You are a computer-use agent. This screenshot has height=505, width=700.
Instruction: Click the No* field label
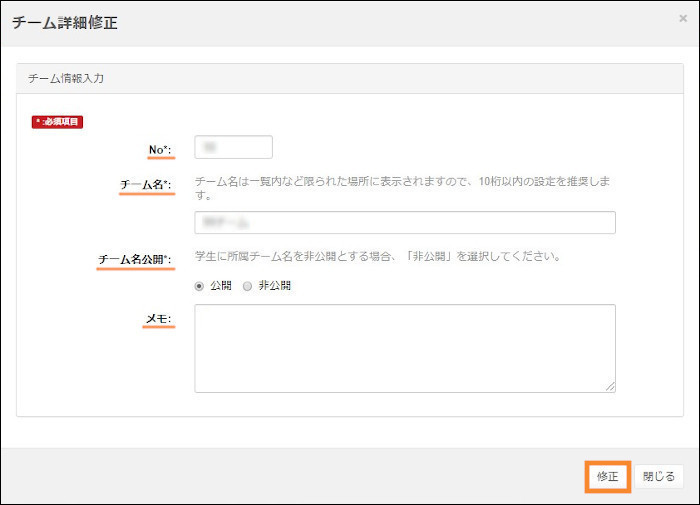click(x=155, y=150)
